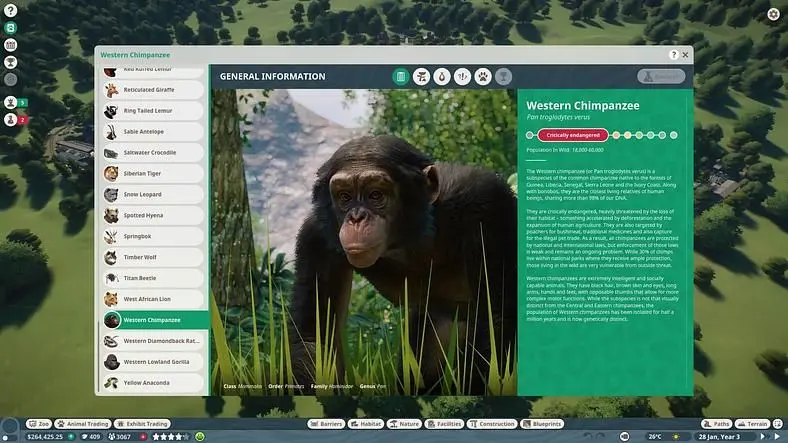
Task: Select Snow Leopard in the list
Action: (x=153, y=194)
